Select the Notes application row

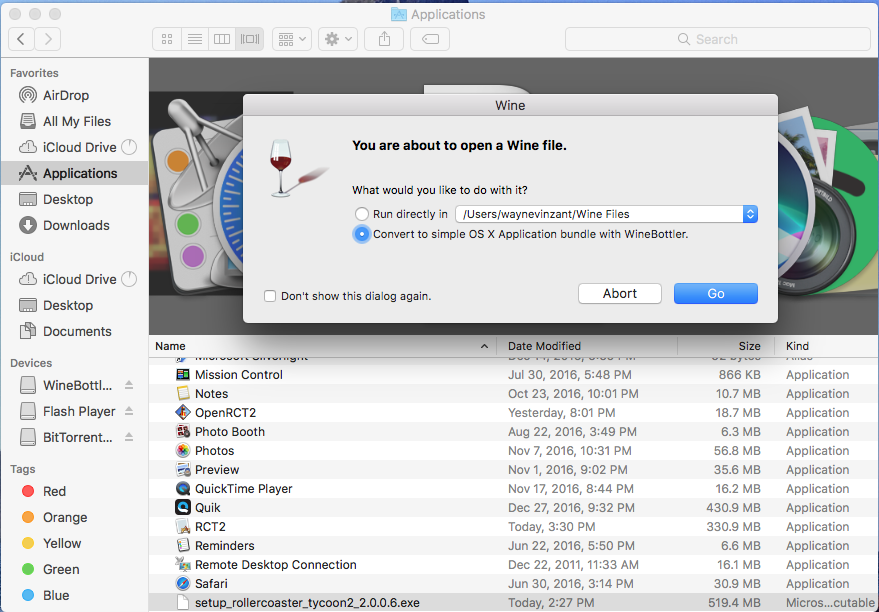click(513, 394)
